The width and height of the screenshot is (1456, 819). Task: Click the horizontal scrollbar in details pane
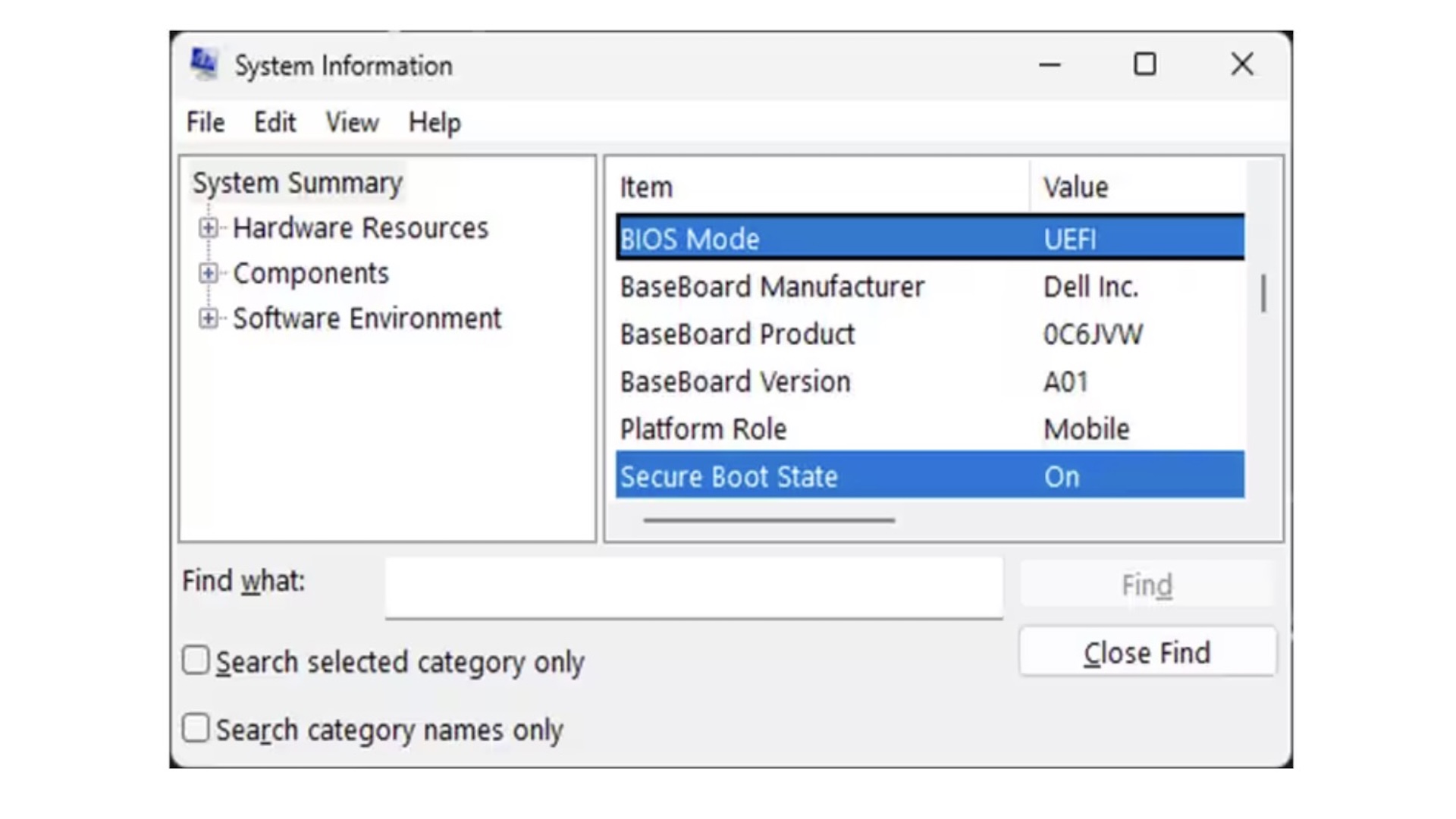point(769,520)
